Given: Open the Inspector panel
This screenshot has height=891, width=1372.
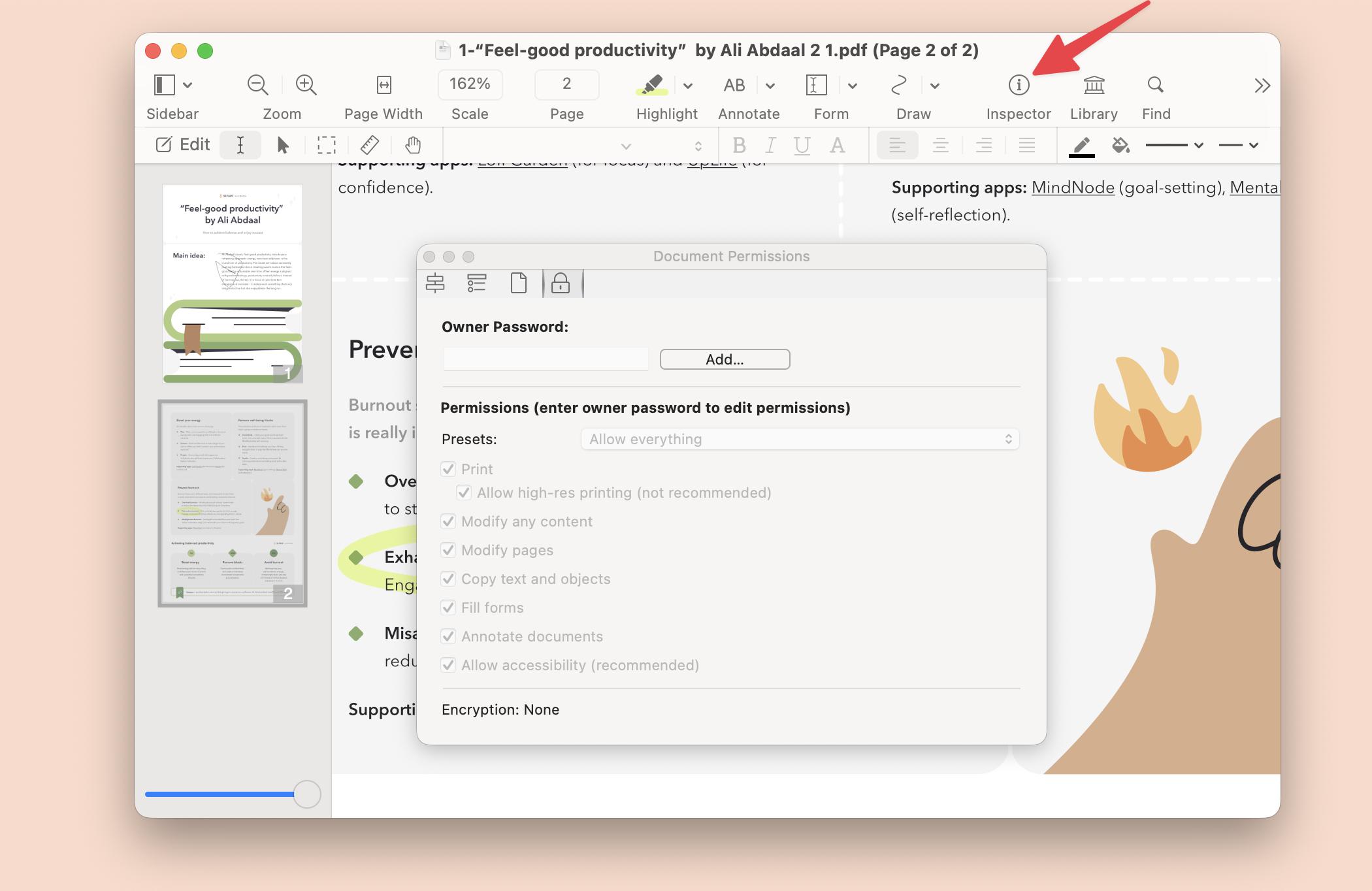Looking at the screenshot, I should [1017, 85].
